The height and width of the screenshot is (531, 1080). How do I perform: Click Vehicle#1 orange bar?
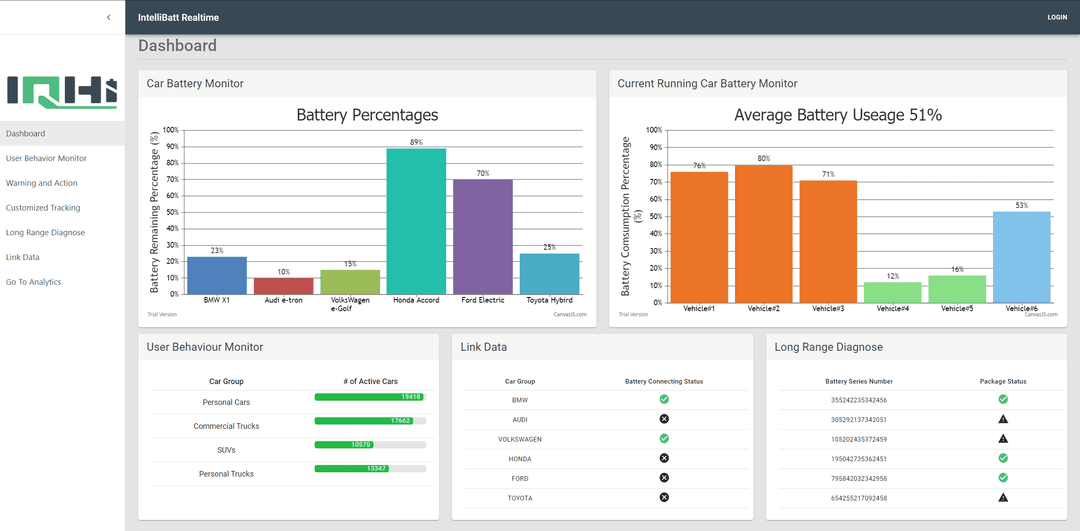click(x=699, y=237)
